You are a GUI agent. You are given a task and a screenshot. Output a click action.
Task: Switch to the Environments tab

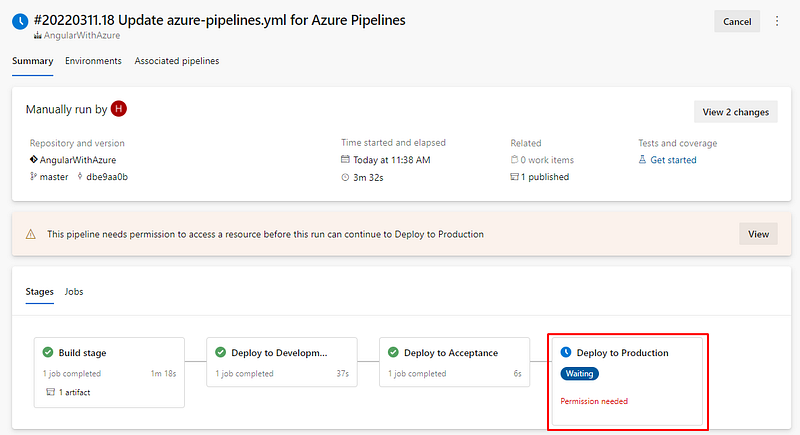coord(93,61)
